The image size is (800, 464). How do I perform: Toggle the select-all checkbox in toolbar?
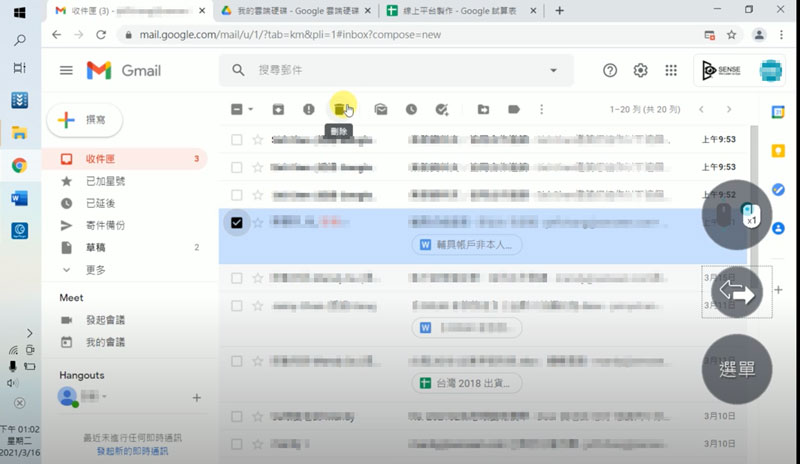(237, 109)
